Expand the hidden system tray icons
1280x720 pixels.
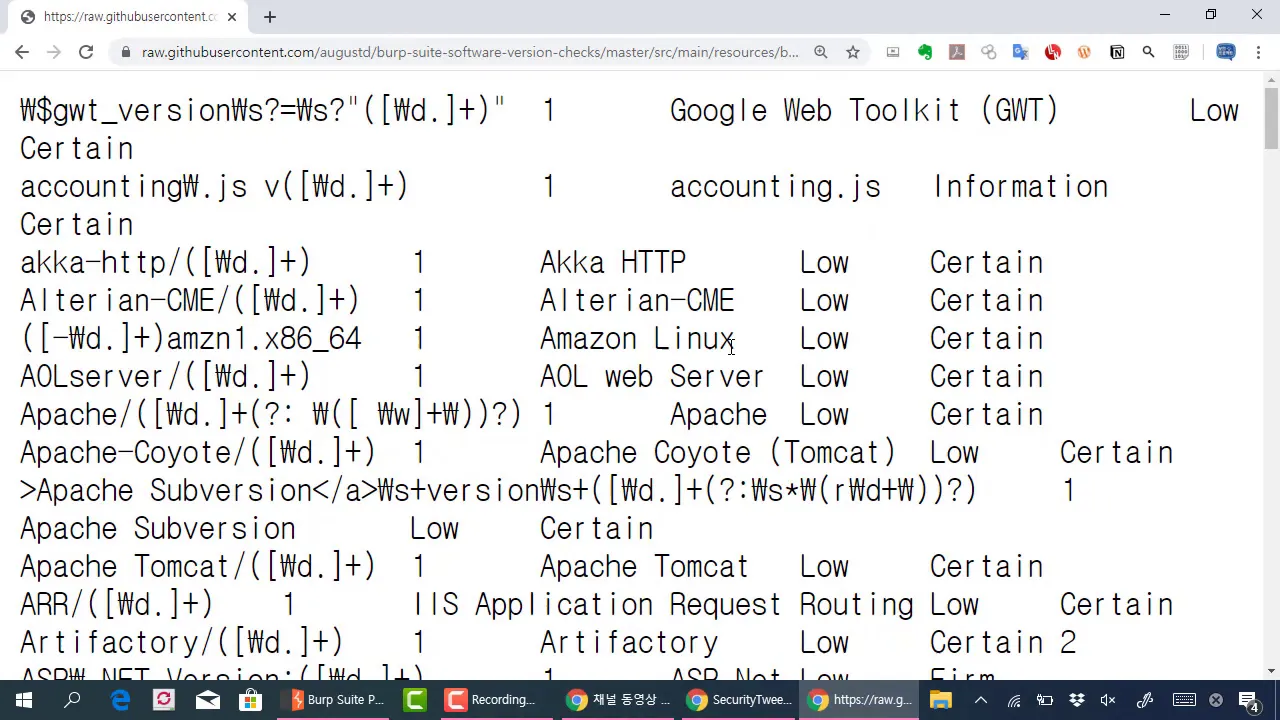(x=981, y=700)
